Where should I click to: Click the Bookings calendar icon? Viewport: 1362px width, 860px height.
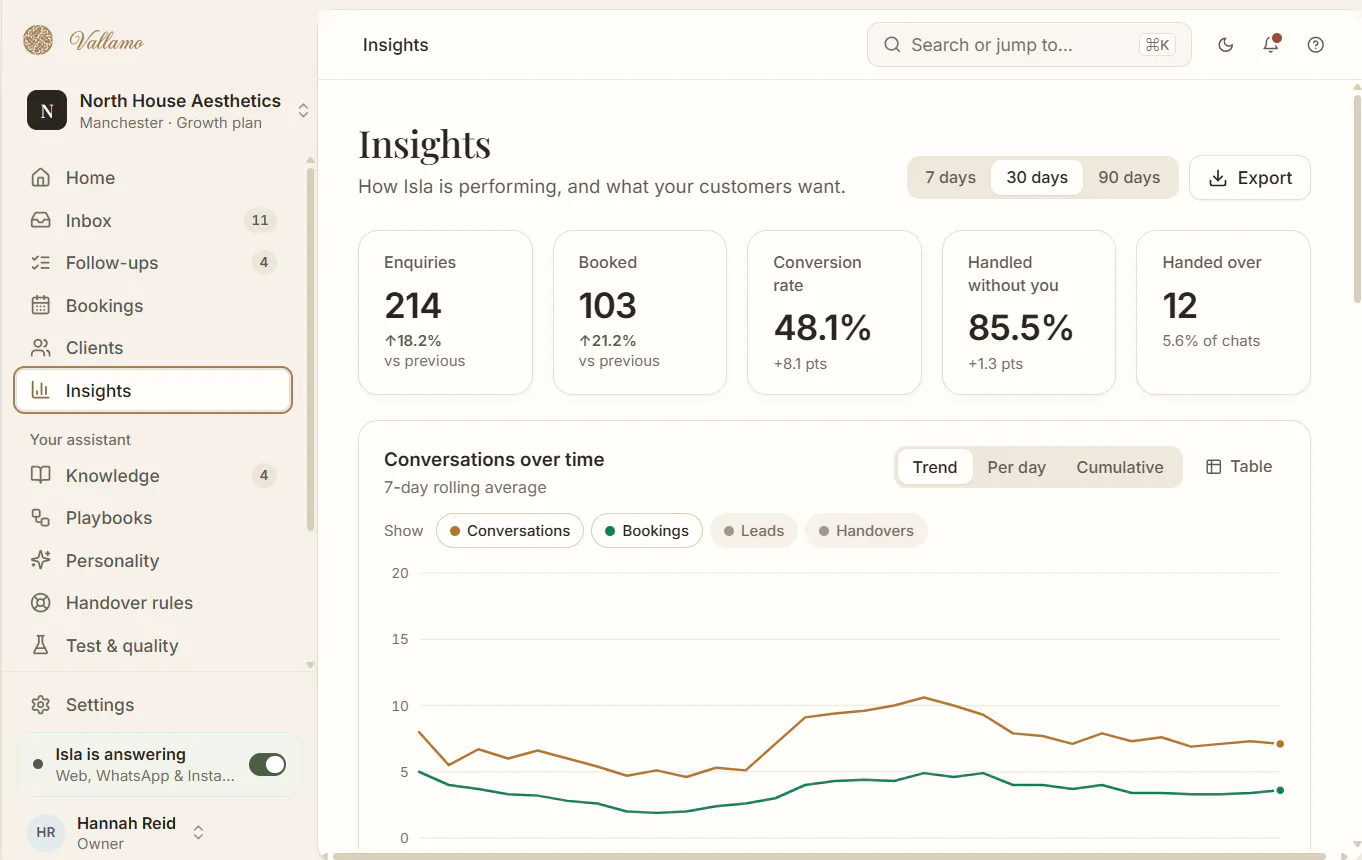[41, 306]
